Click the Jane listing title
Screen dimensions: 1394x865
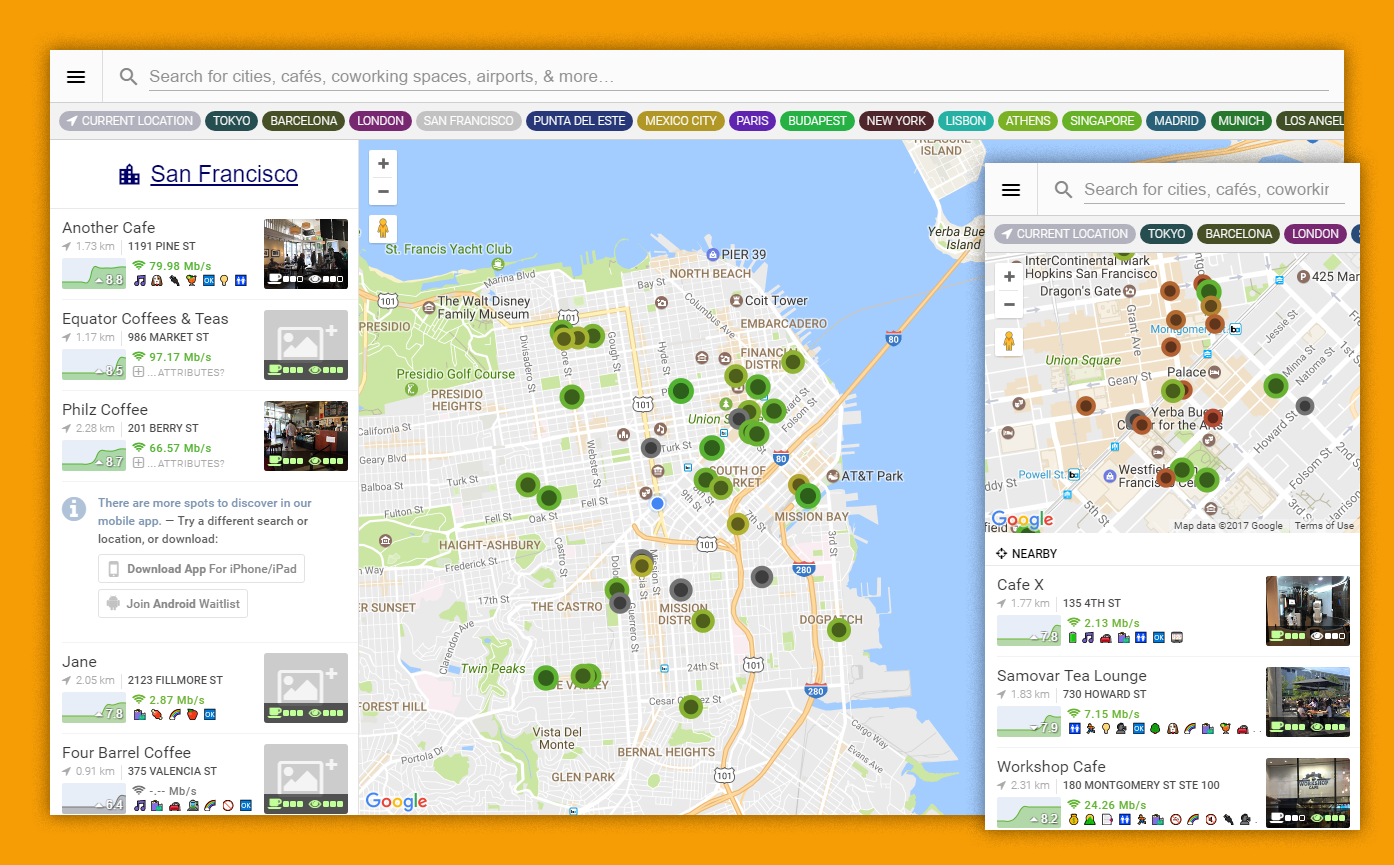(x=80, y=661)
